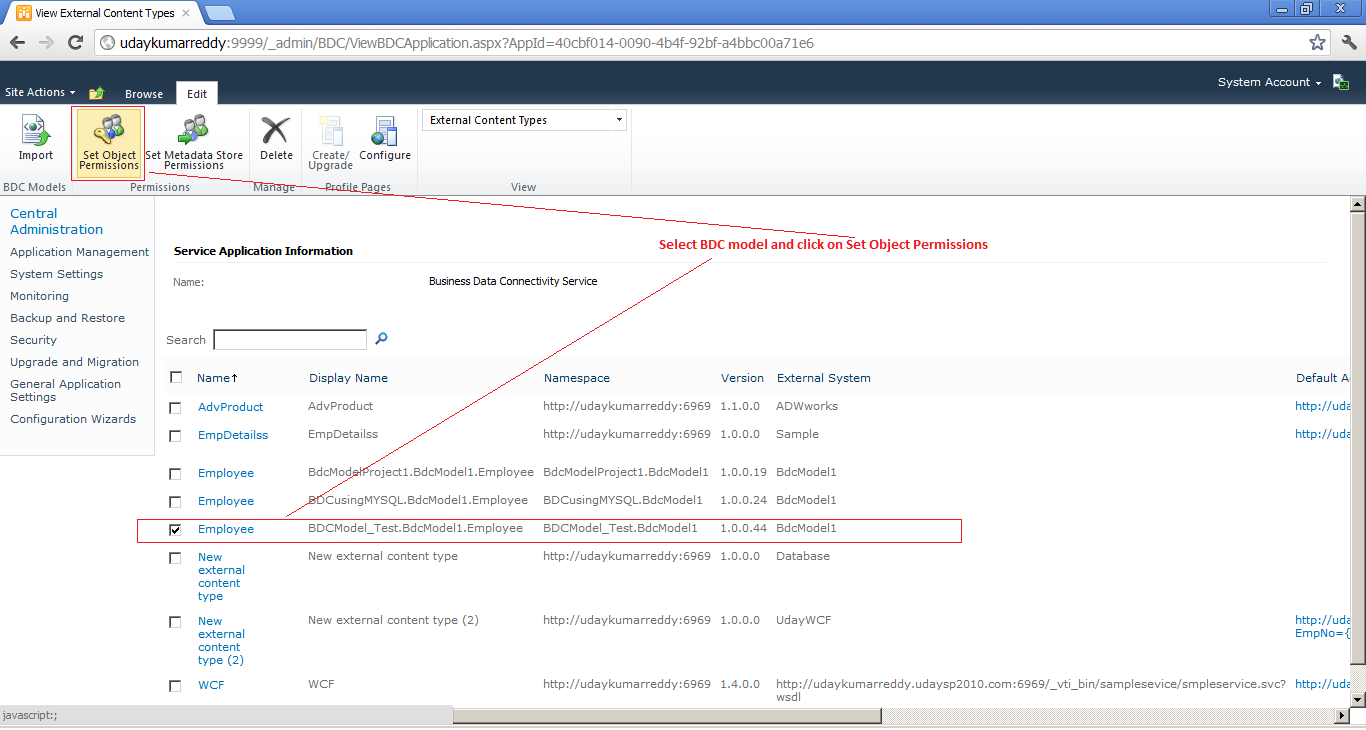Click the Create/Upgrade profile pages icon
1366x730 pixels.
click(x=330, y=140)
